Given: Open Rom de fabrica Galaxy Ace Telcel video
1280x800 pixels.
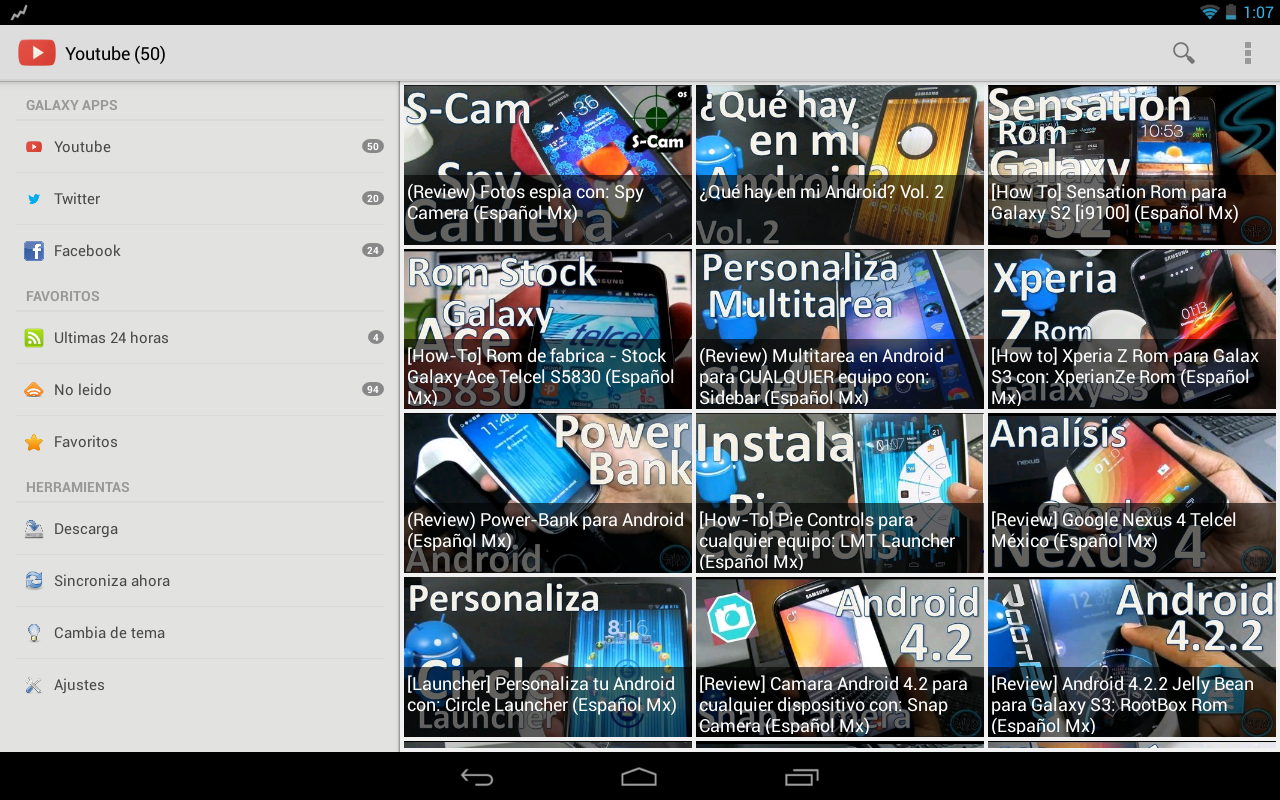Looking at the screenshot, I should tap(548, 329).
